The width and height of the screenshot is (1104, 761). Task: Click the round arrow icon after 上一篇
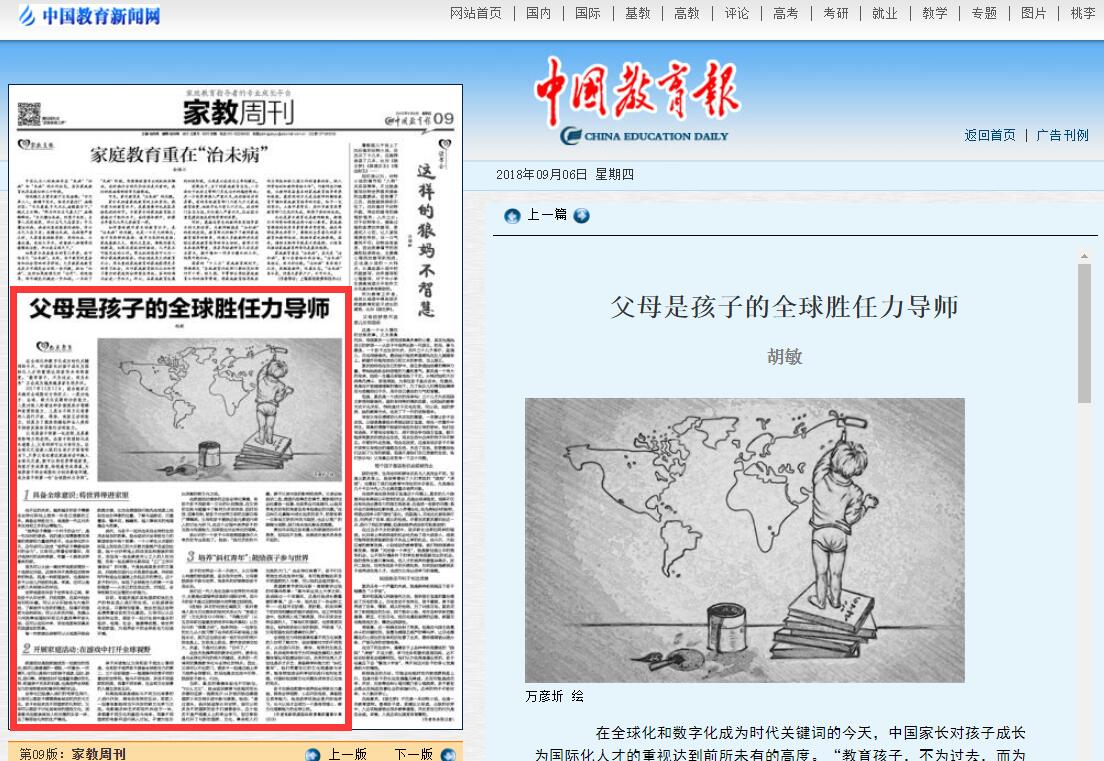(582, 215)
